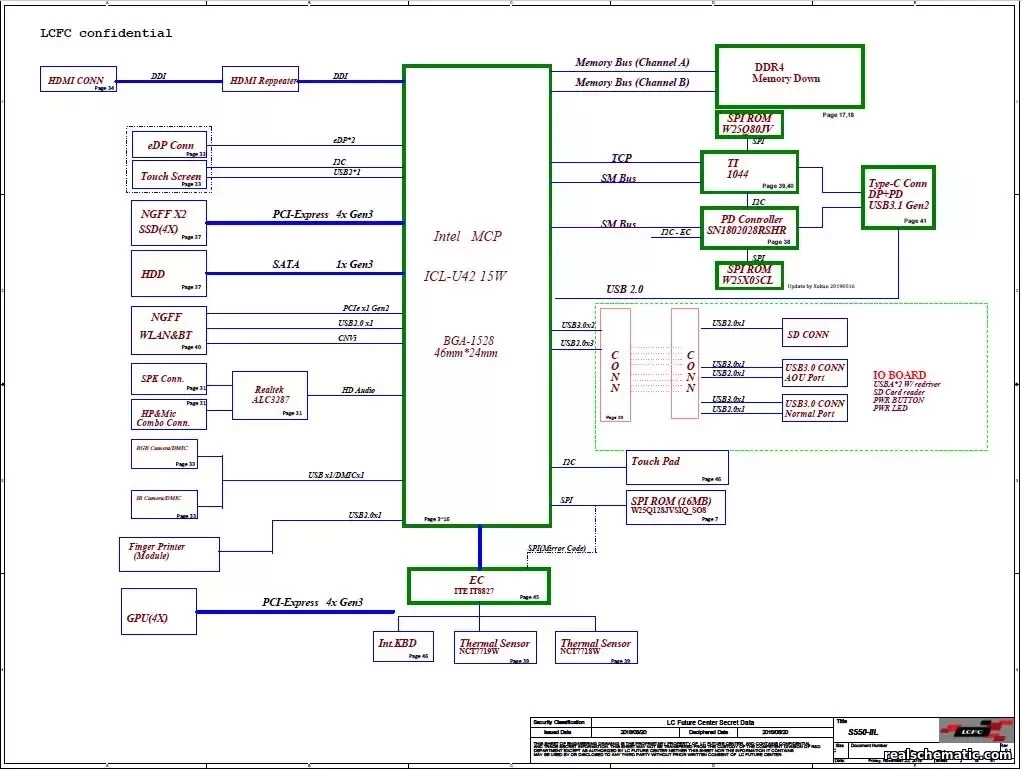Select the LC Future Center Secret Data text
The image size is (1022, 770).
pos(710,722)
